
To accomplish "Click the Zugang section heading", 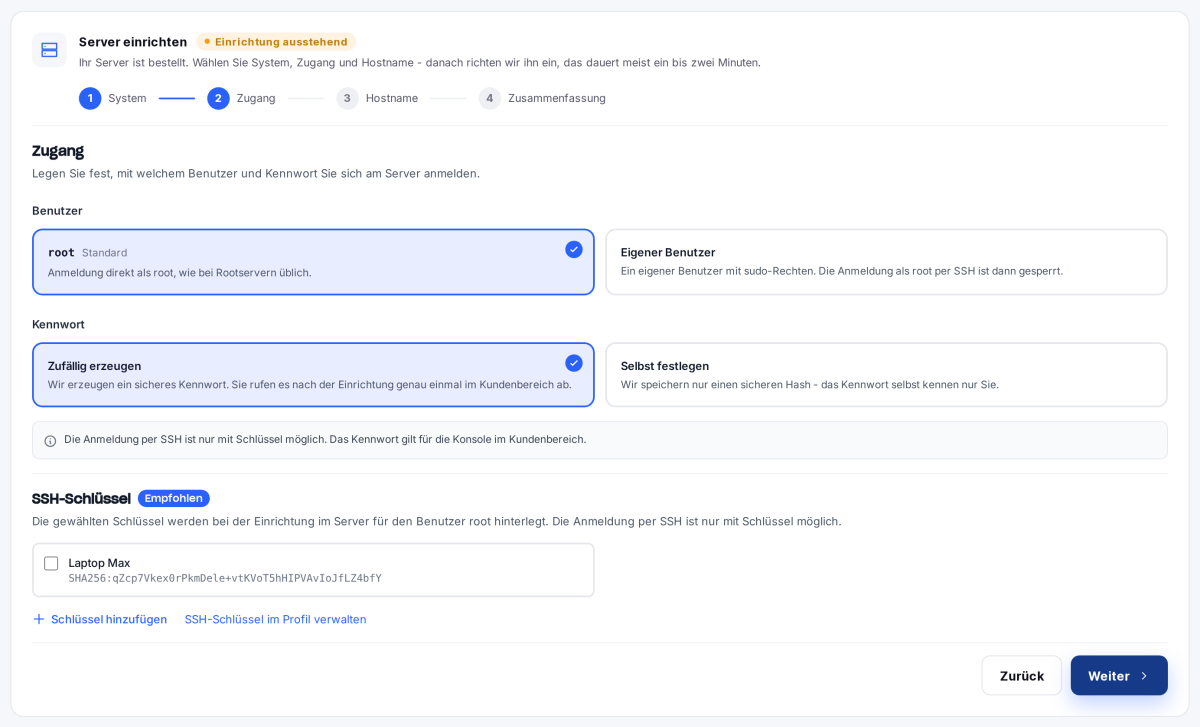I will pyautogui.click(x=58, y=151).
